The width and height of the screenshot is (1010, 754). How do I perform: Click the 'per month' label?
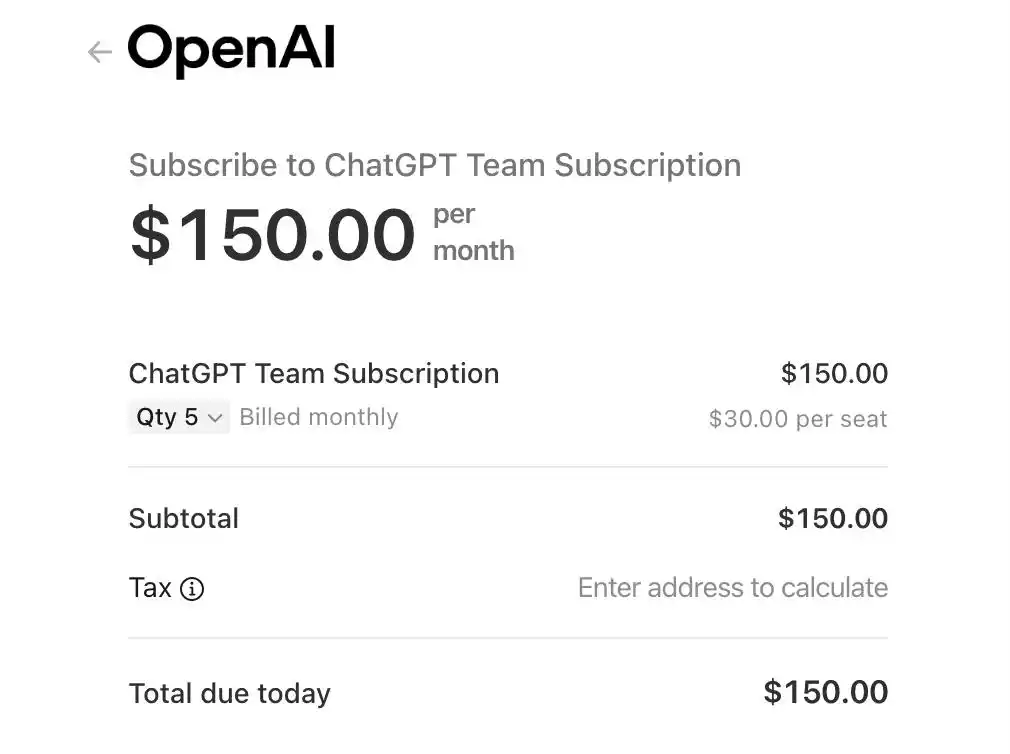473,232
